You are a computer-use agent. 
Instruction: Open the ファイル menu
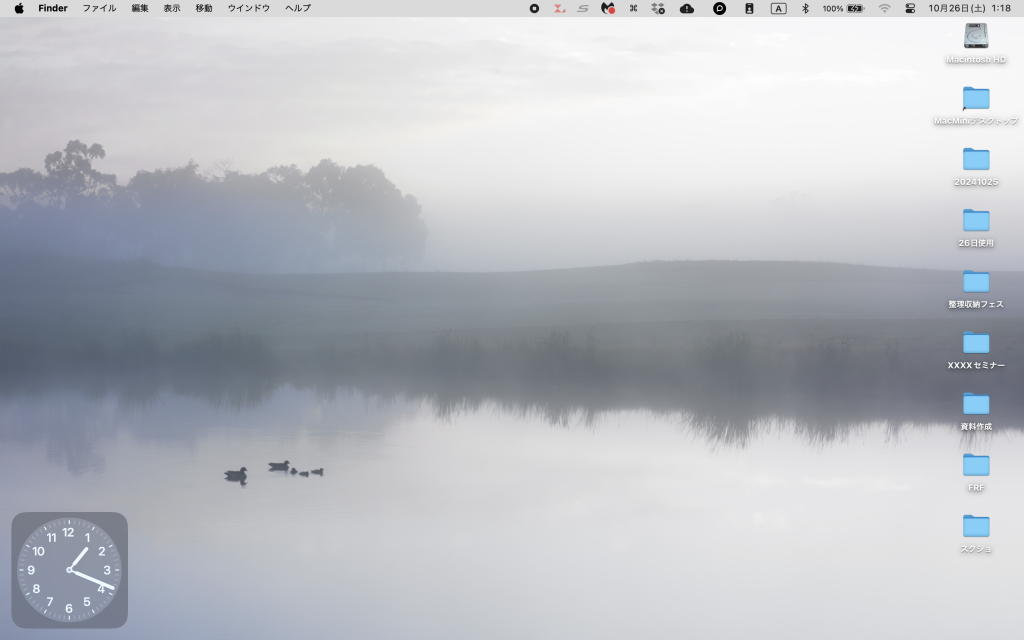(99, 8)
